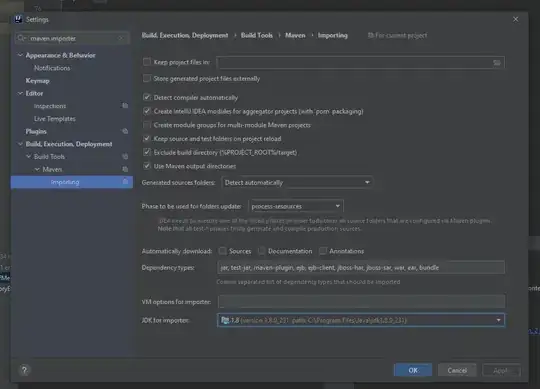Open the Phase for folders update dropdown

pos(295,206)
